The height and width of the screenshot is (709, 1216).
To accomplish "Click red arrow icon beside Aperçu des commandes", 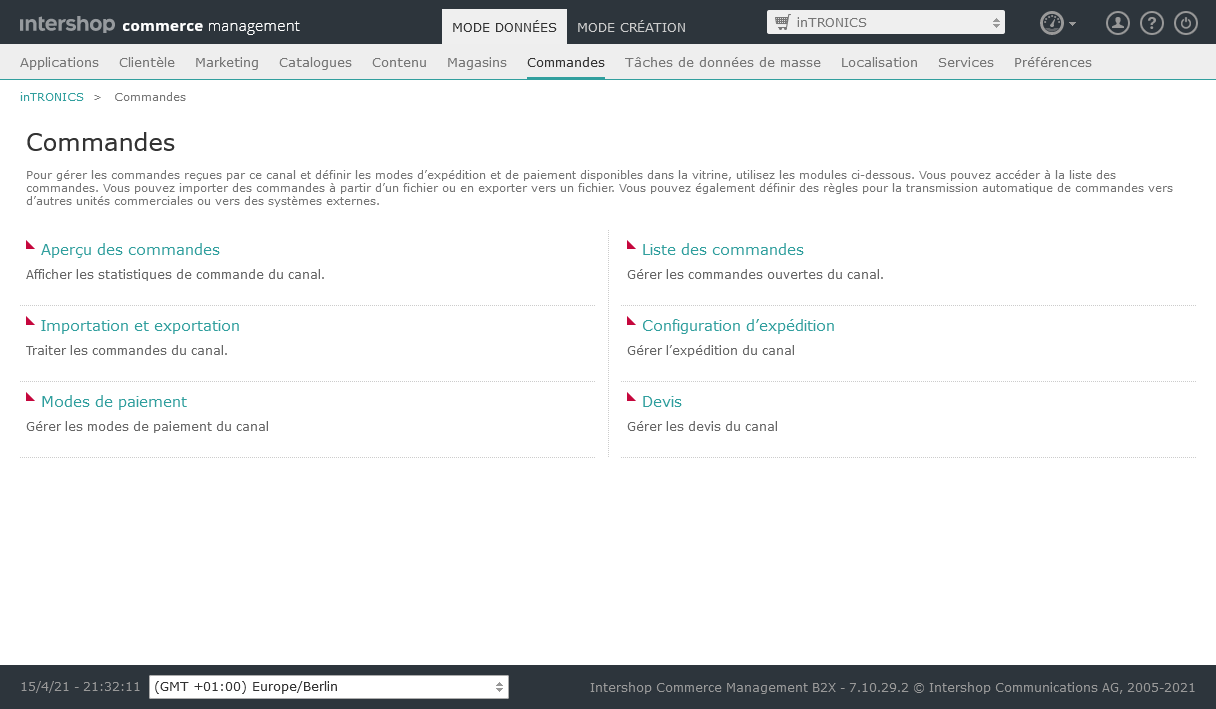I will pyautogui.click(x=30, y=245).
